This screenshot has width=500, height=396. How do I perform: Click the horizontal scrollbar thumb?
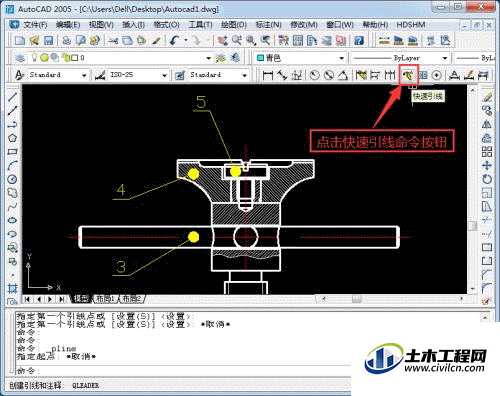[357, 299]
